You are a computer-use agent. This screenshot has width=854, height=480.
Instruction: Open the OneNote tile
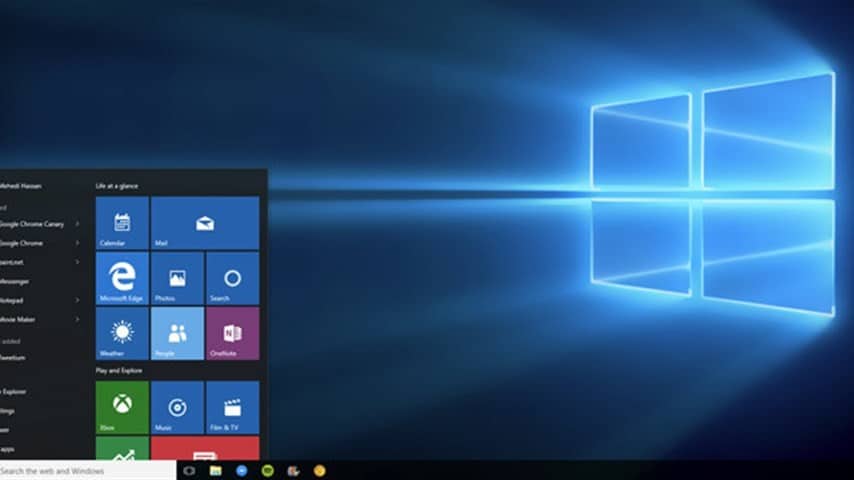point(233,333)
